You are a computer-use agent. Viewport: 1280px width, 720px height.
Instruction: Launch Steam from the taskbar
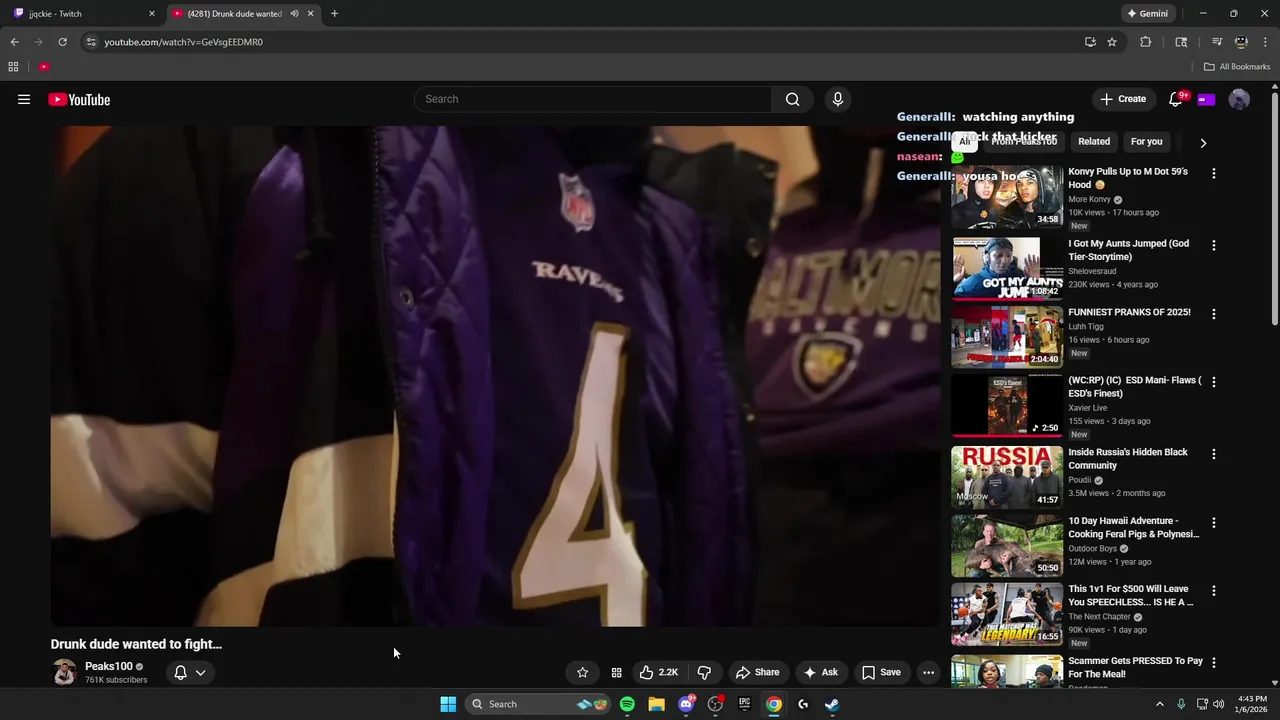(x=831, y=704)
